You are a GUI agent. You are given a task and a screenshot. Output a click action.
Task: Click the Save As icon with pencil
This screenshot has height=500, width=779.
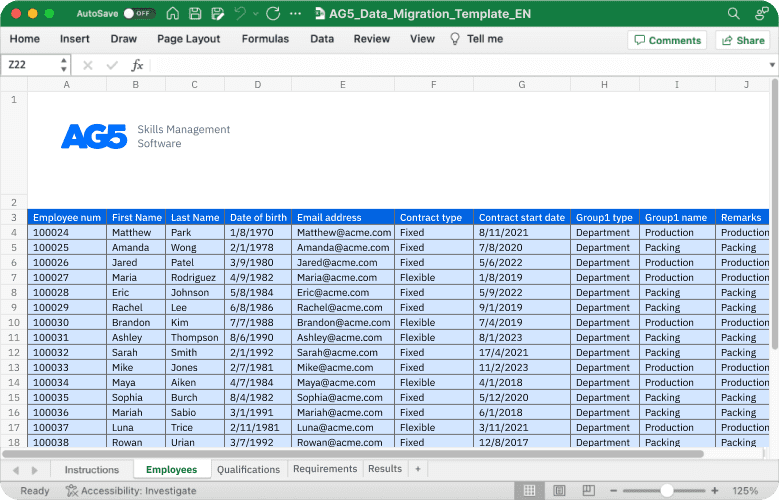(x=218, y=13)
